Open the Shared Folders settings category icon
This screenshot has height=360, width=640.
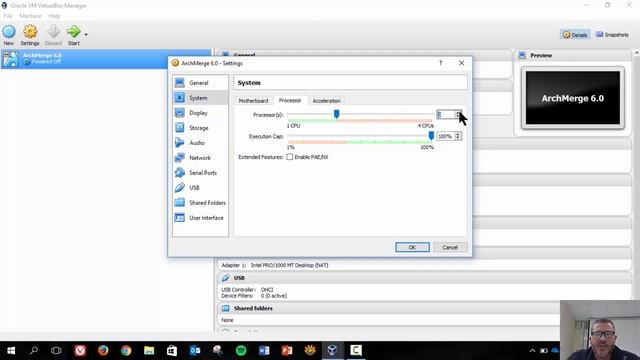[x=180, y=202]
